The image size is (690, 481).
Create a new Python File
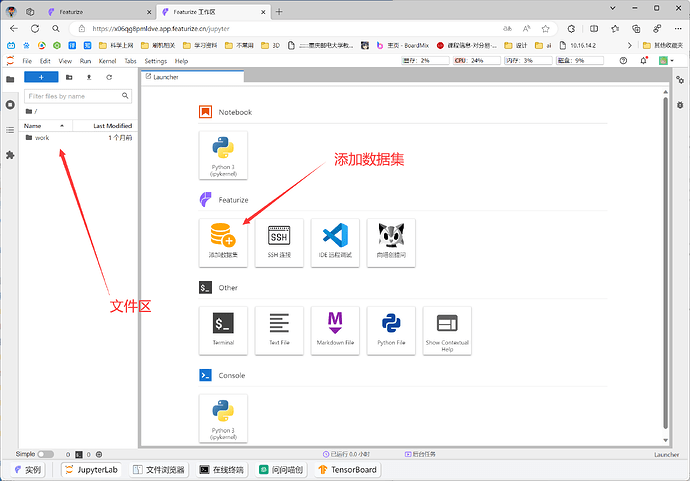pos(391,330)
